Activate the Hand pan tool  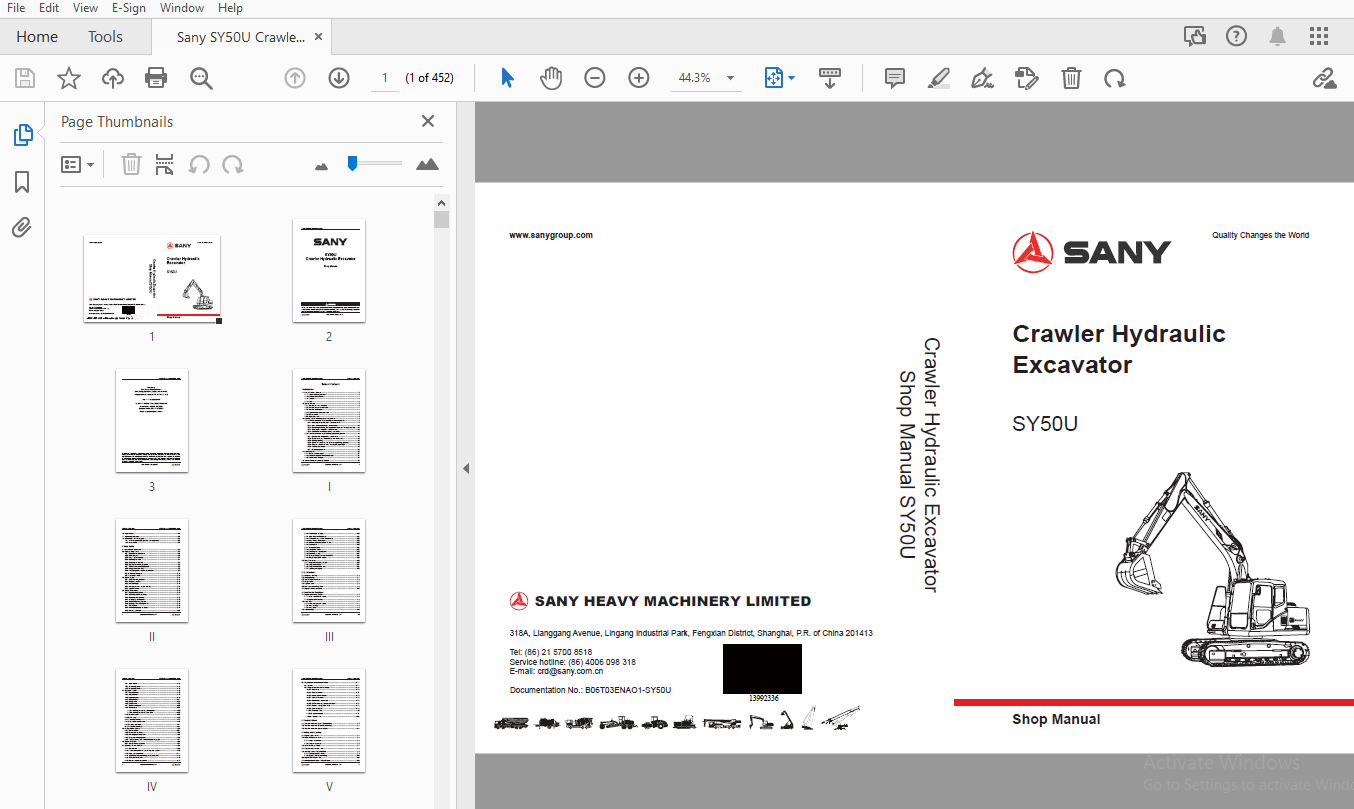551,78
